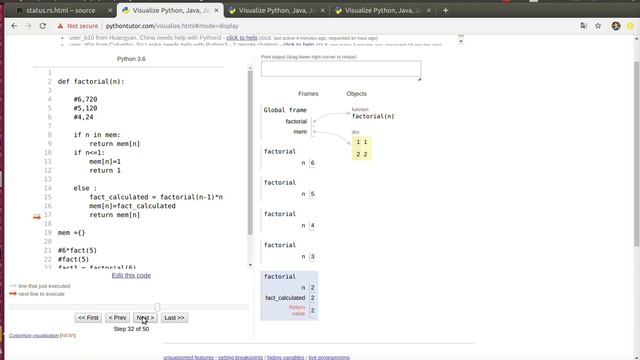This screenshot has width=640, height=360.
Task: Click the Chrome extension icon beside the avatar
Action: click(x=630, y=26)
